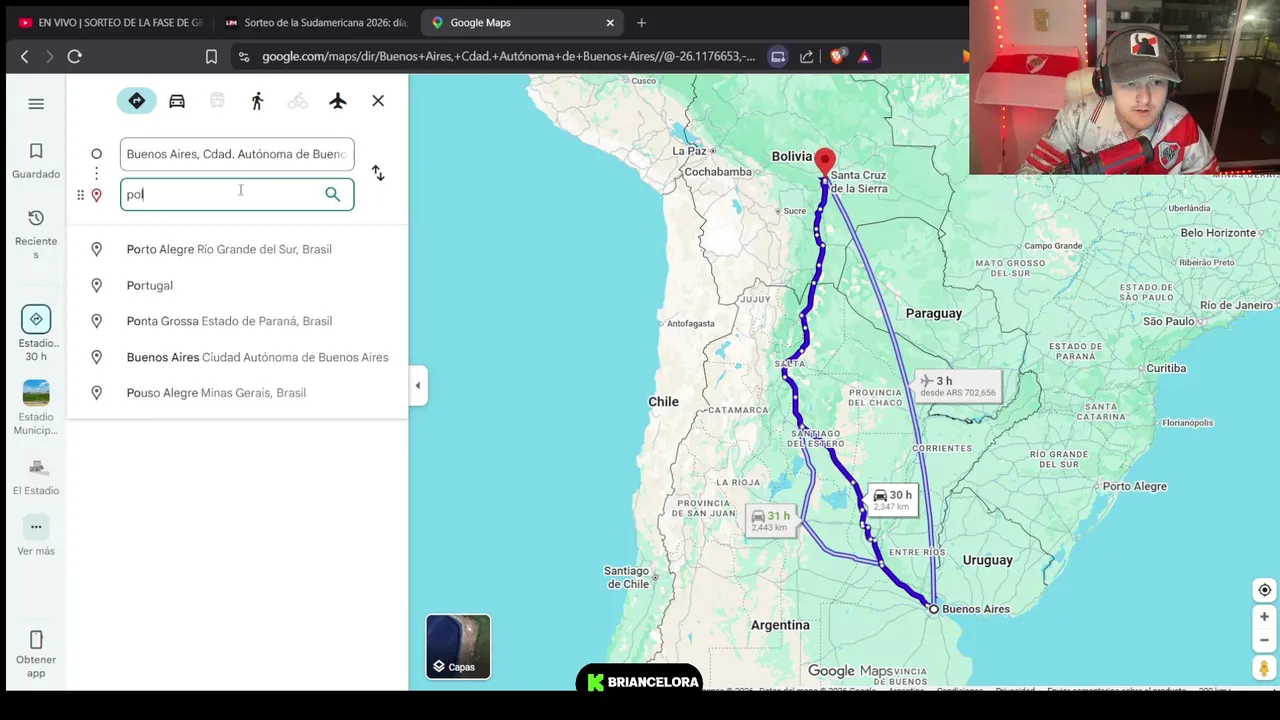The height and width of the screenshot is (720, 1280).
Task: Collapse the side panel arrow
Action: [418, 385]
